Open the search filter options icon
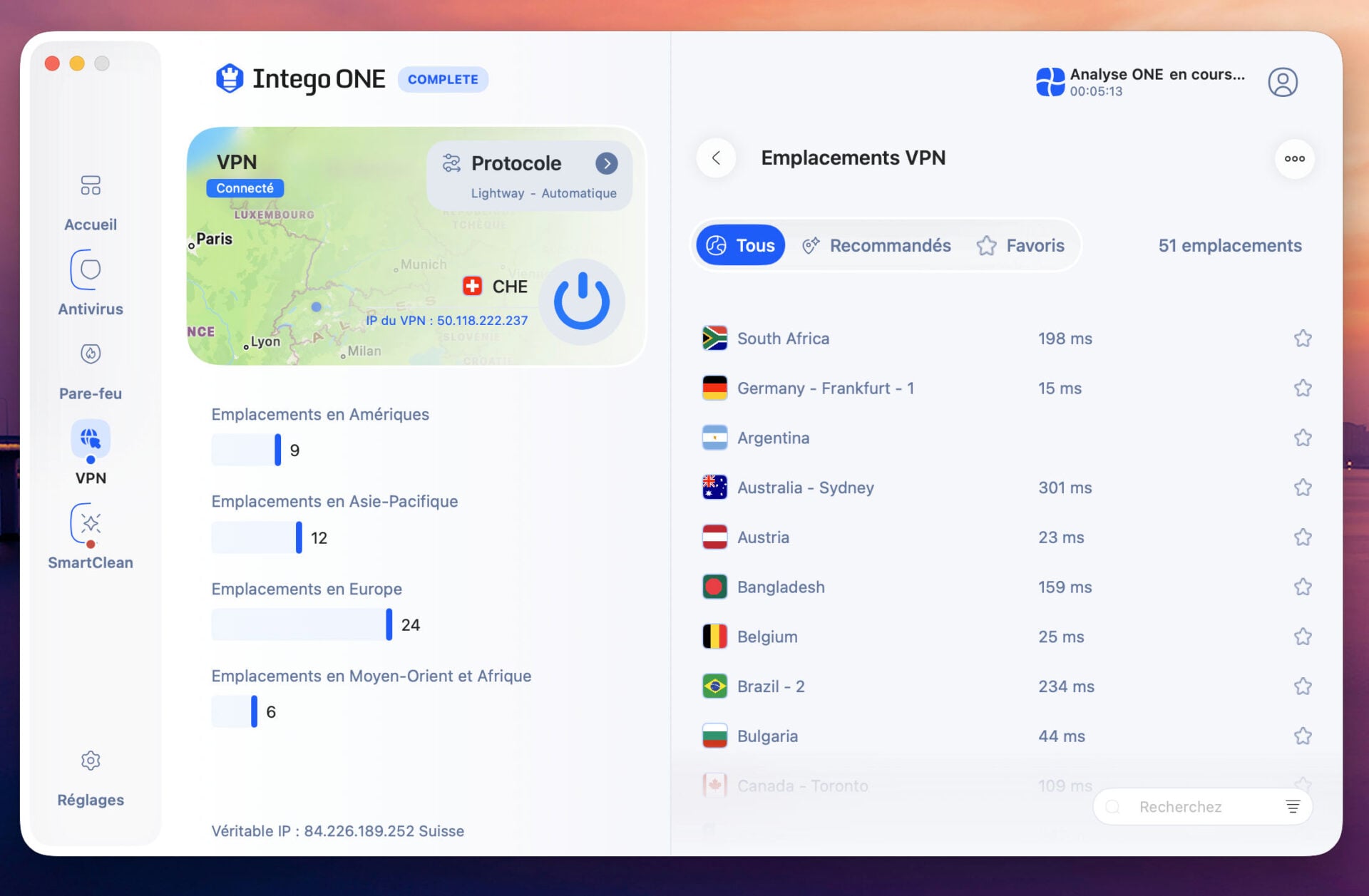Image resolution: width=1369 pixels, height=896 pixels. coord(1292,806)
